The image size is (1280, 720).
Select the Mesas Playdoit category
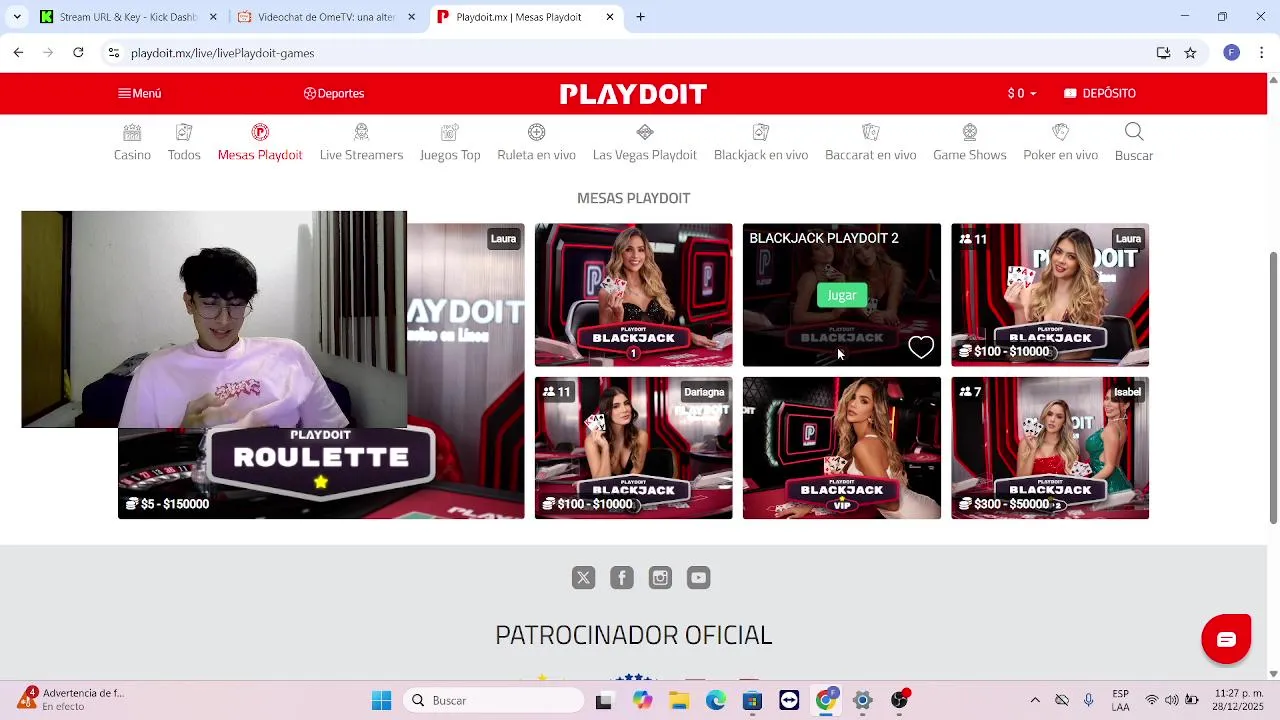[x=260, y=142]
